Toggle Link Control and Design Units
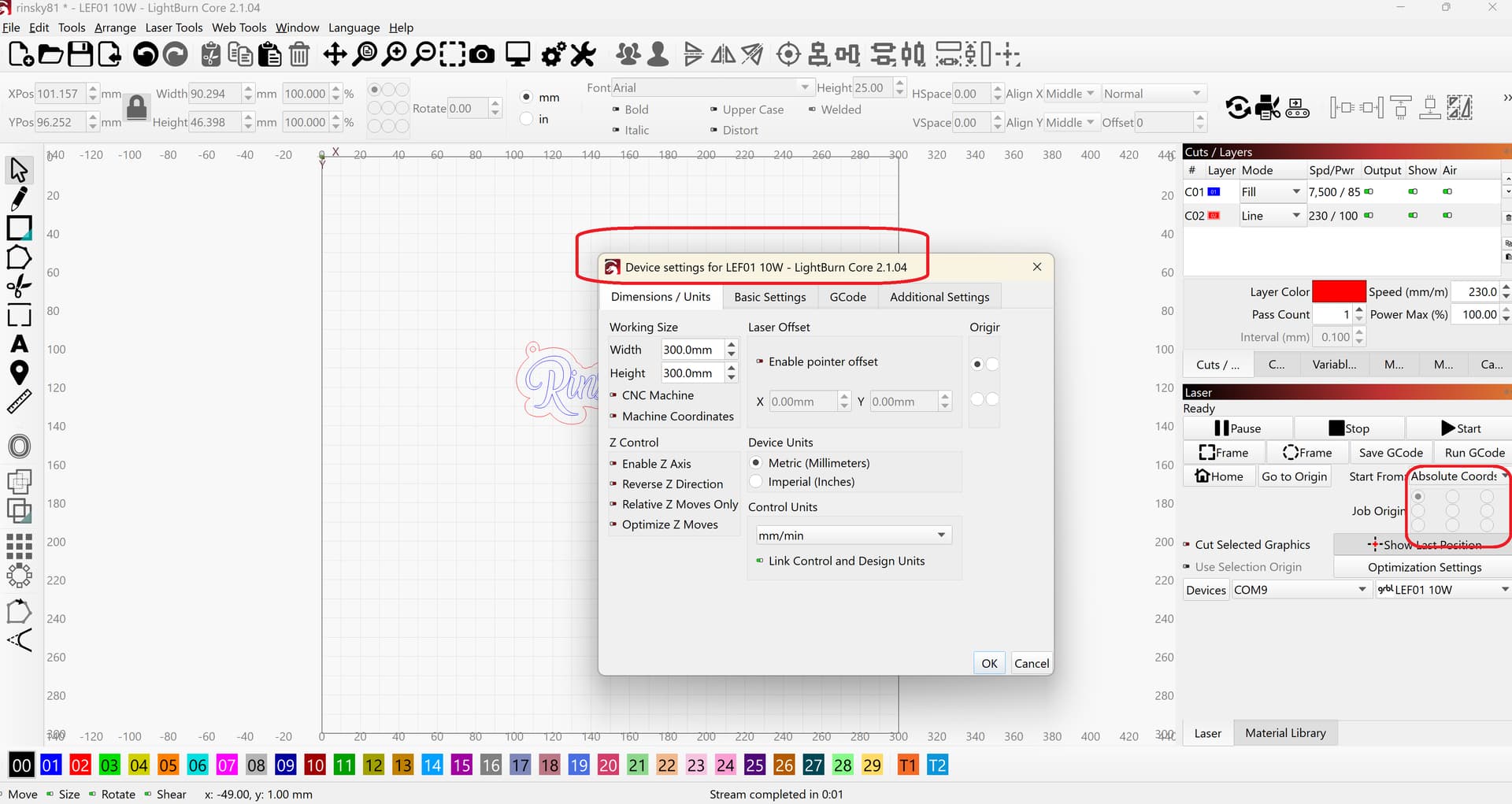Image resolution: width=1512 pixels, height=804 pixels. point(840,561)
